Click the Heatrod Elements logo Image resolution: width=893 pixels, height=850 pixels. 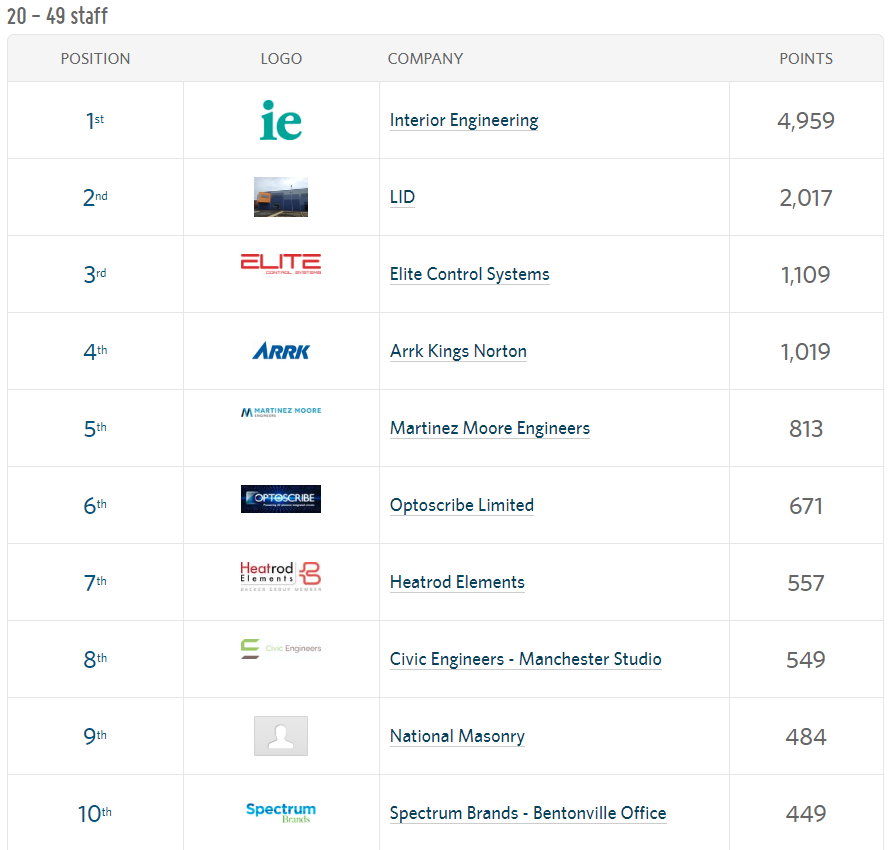(x=281, y=576)
